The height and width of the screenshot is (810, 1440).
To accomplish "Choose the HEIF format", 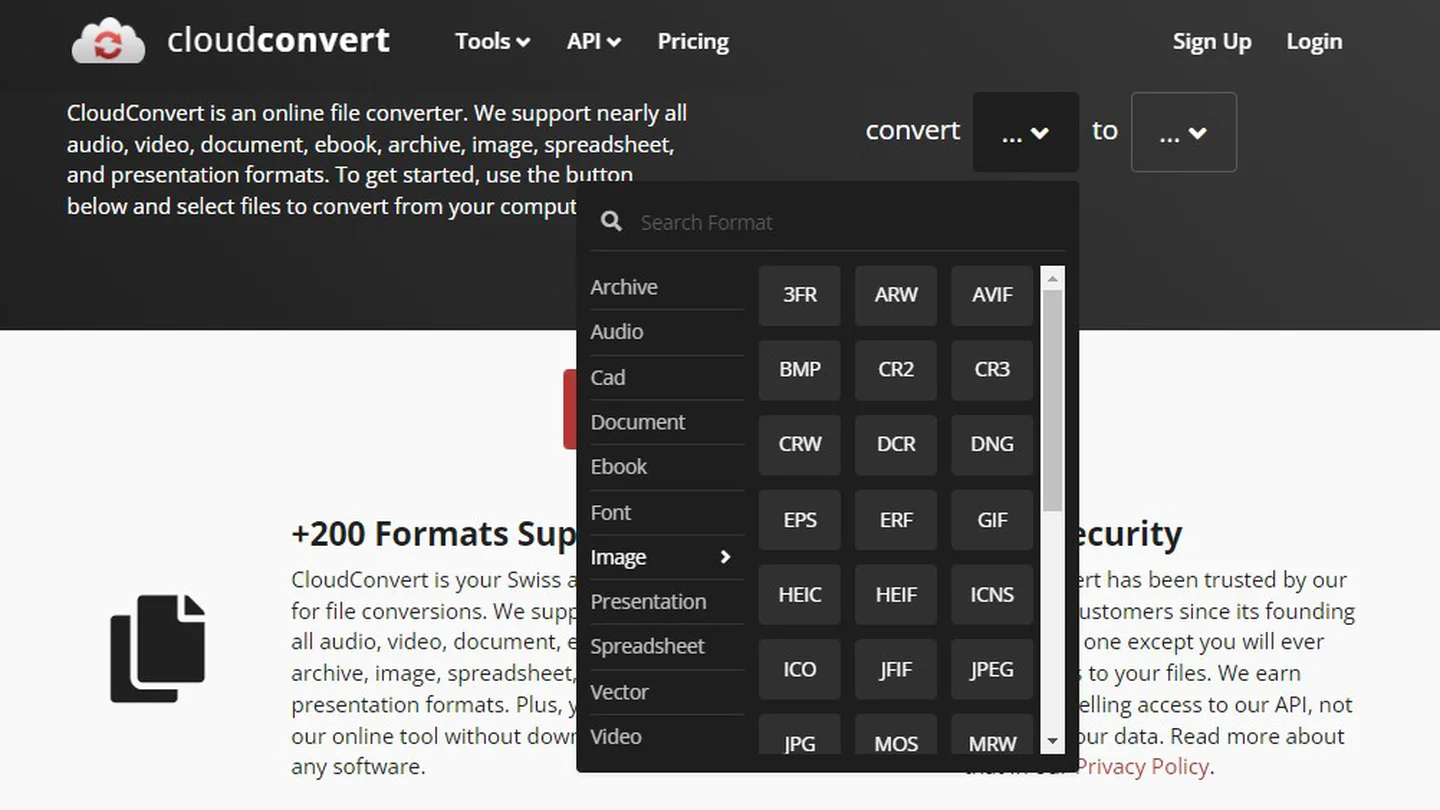I will tap(896, 595).
